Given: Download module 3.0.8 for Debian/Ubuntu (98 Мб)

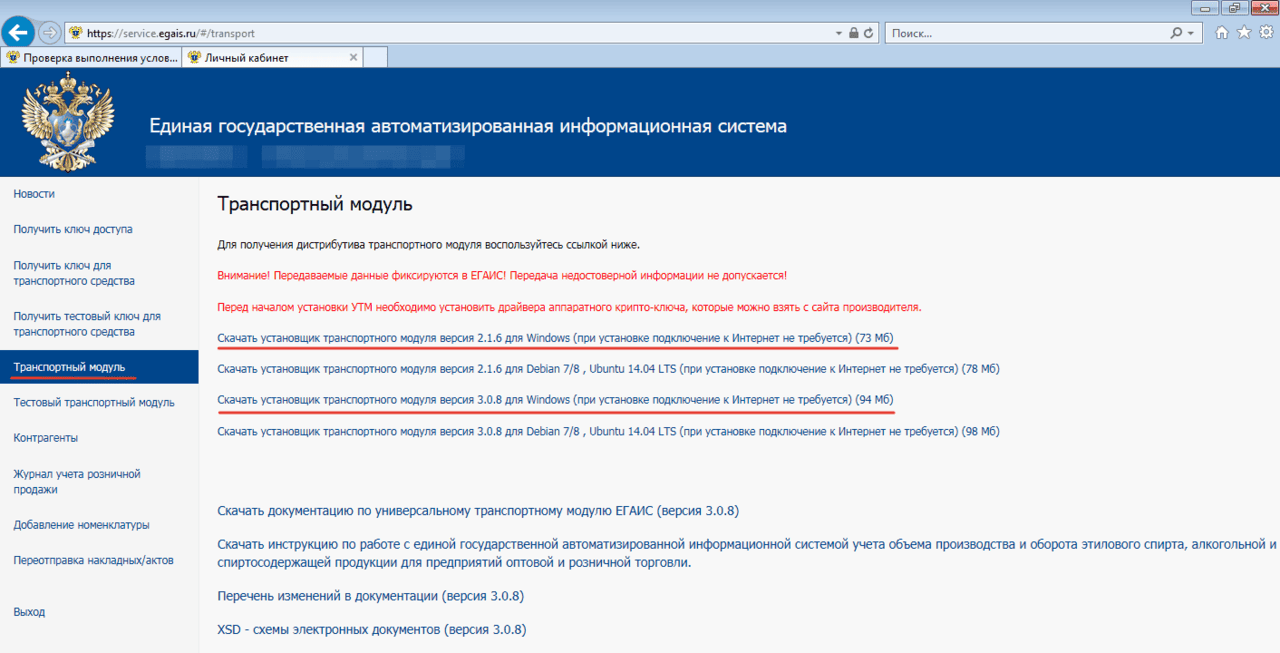Looking at the screenshot, I should pyautogui.click(x=608, y=431).
